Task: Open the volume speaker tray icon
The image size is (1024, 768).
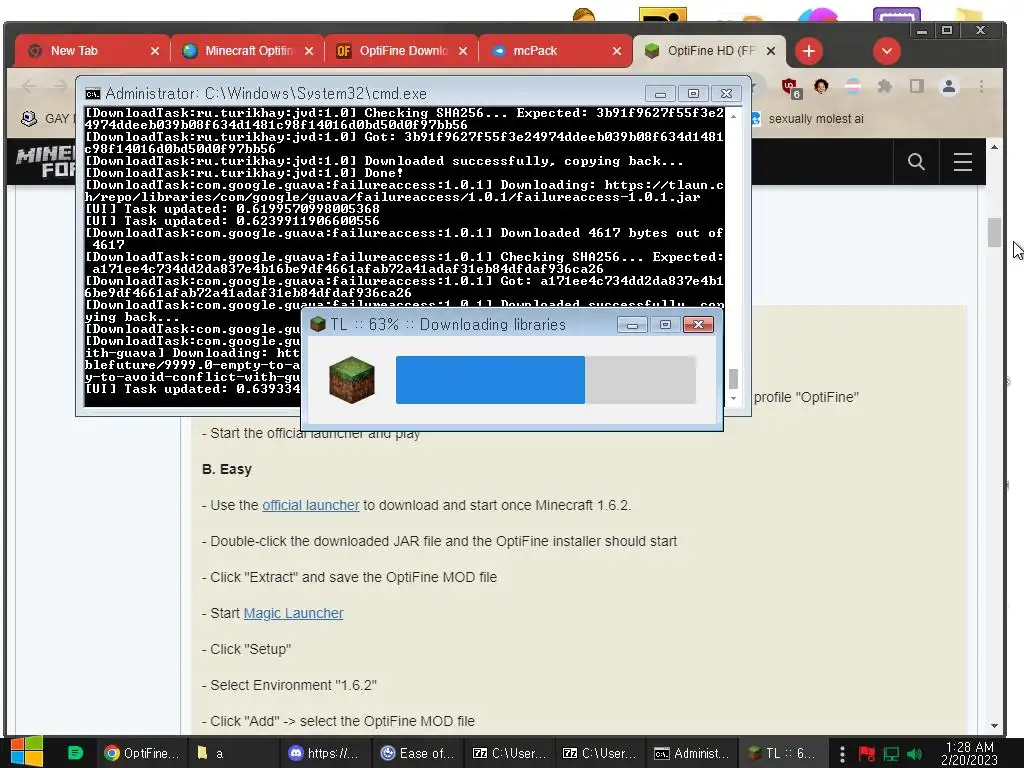Action: tap(914, 754)
